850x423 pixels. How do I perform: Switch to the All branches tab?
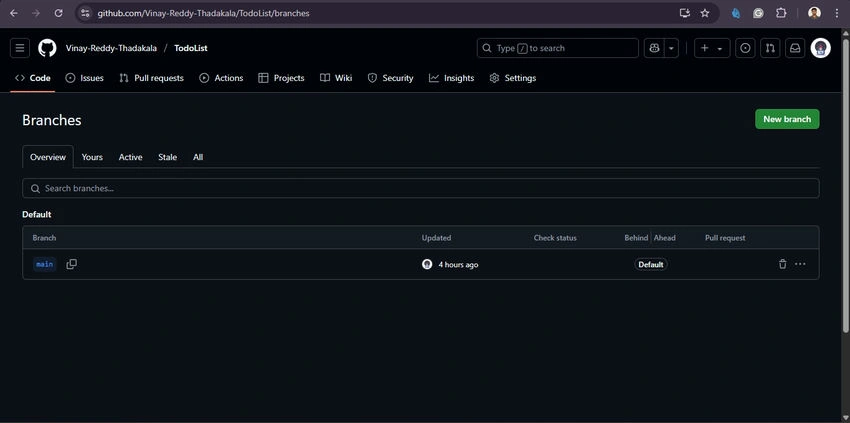point(198,157)
